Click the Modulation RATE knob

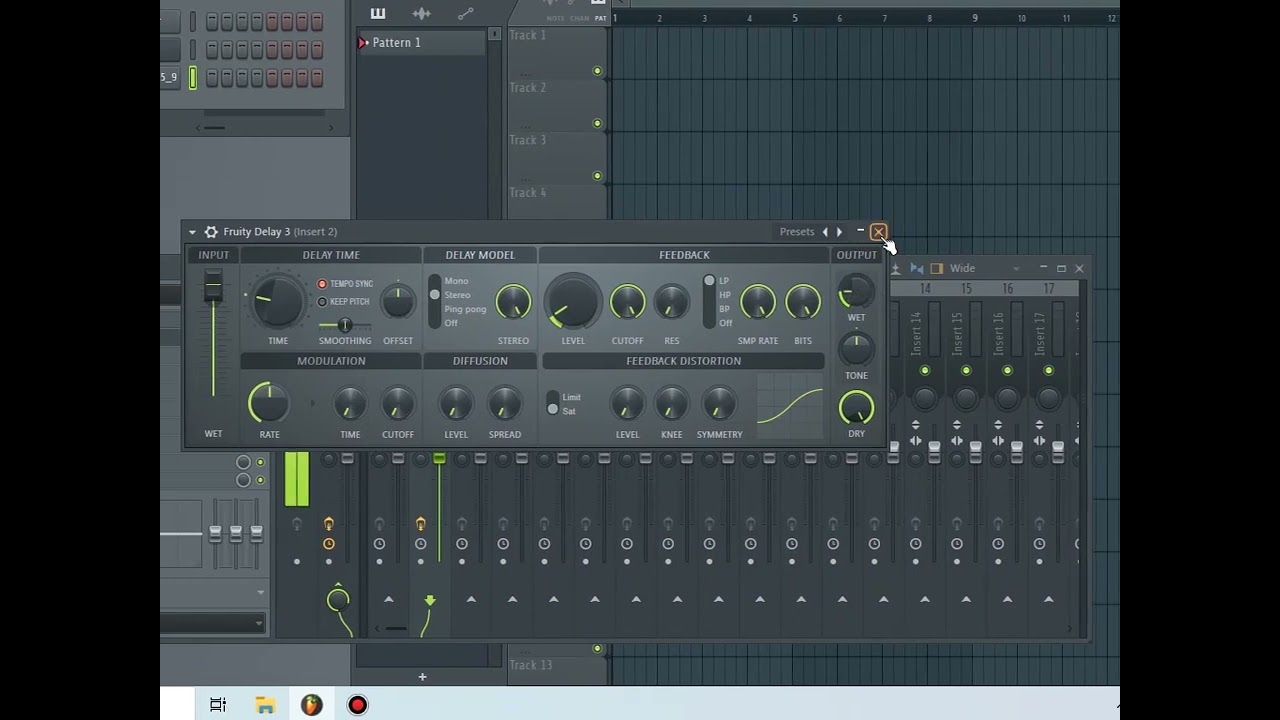269,404
